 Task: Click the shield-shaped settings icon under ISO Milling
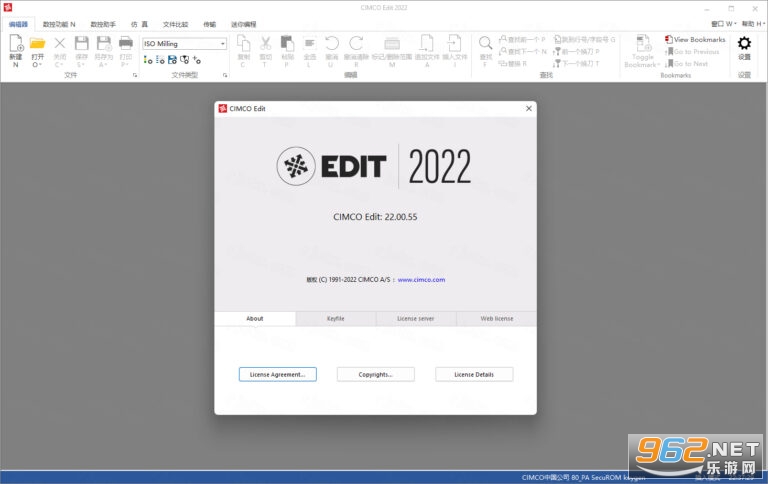tap(185, 60)
